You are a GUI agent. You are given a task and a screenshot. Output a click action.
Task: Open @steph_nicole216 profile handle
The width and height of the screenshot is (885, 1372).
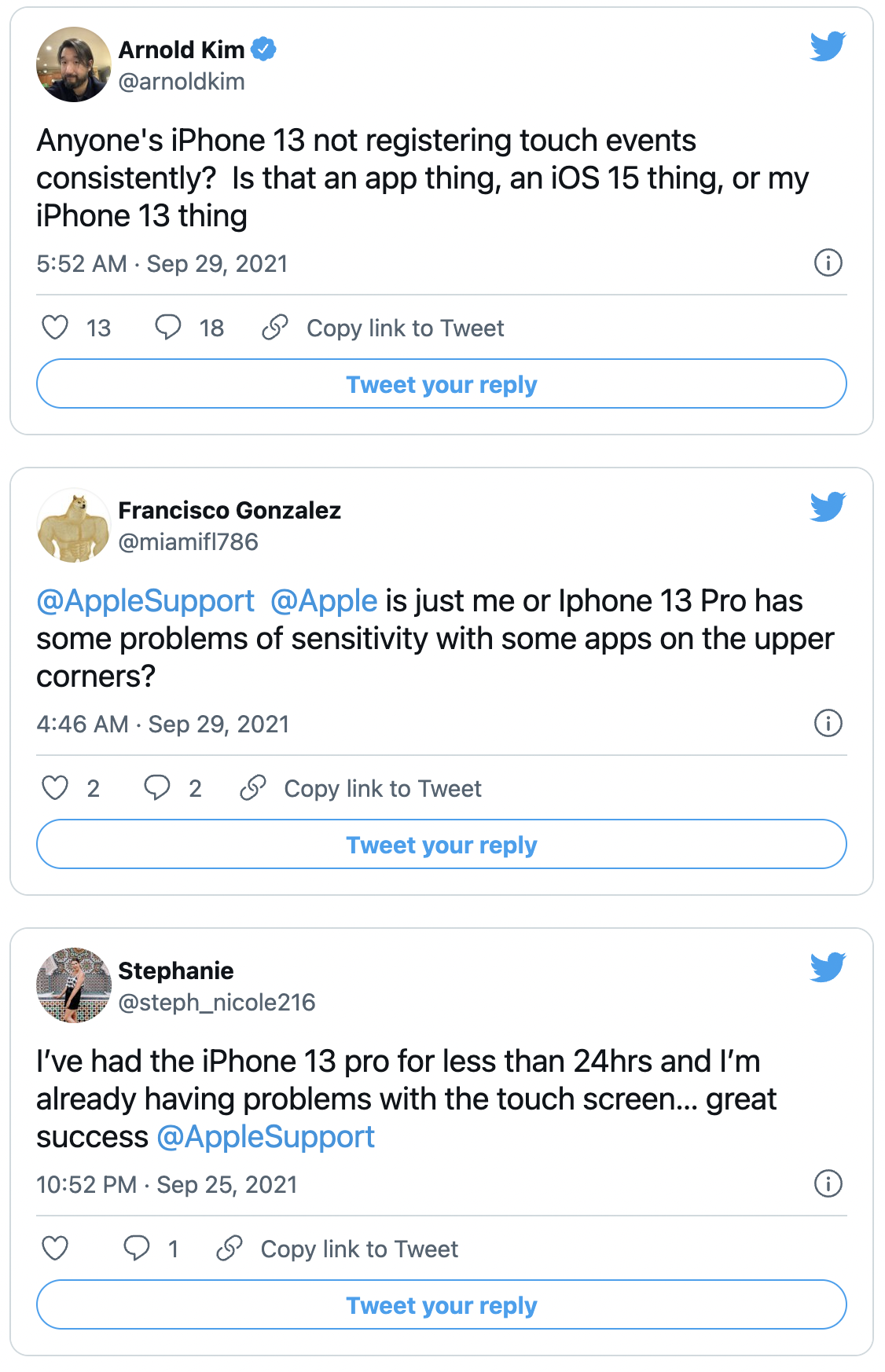pyautogui.click(x=217, y=1003)
